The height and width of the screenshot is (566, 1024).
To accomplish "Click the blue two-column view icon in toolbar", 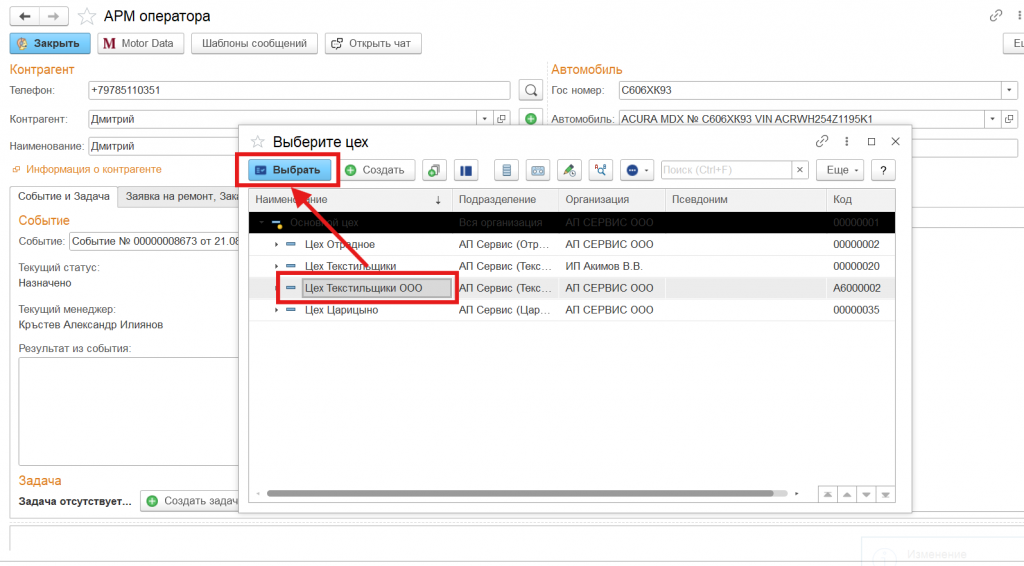I will [x=466, y=170].
